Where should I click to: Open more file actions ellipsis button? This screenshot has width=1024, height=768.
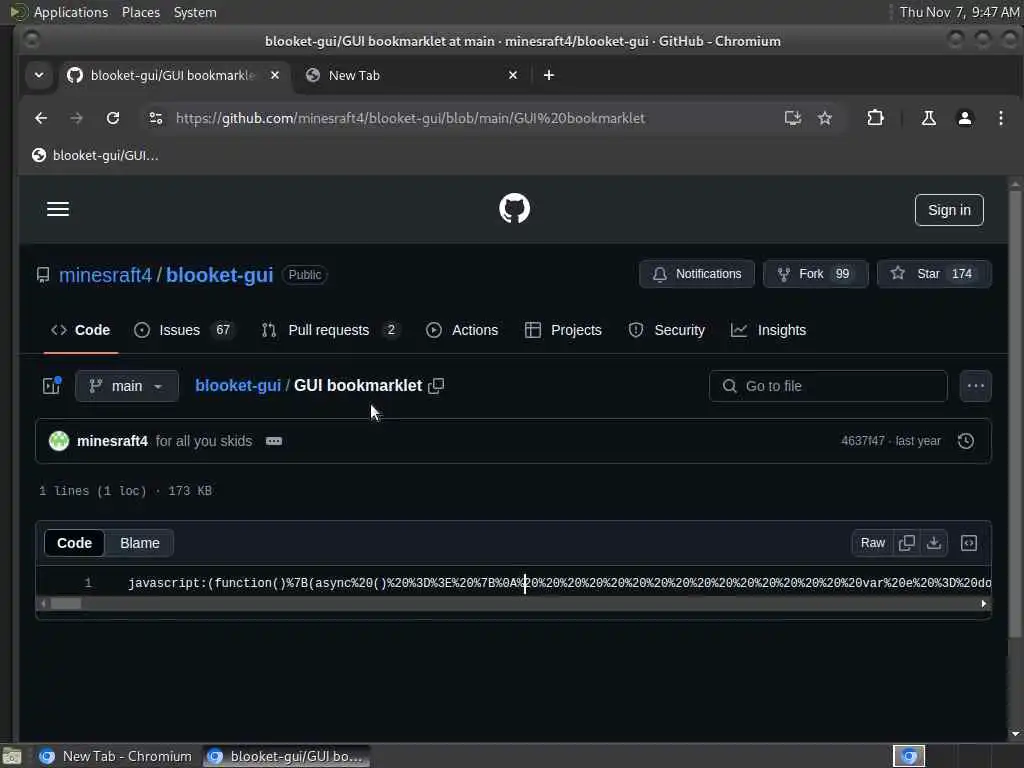point(976,386)
